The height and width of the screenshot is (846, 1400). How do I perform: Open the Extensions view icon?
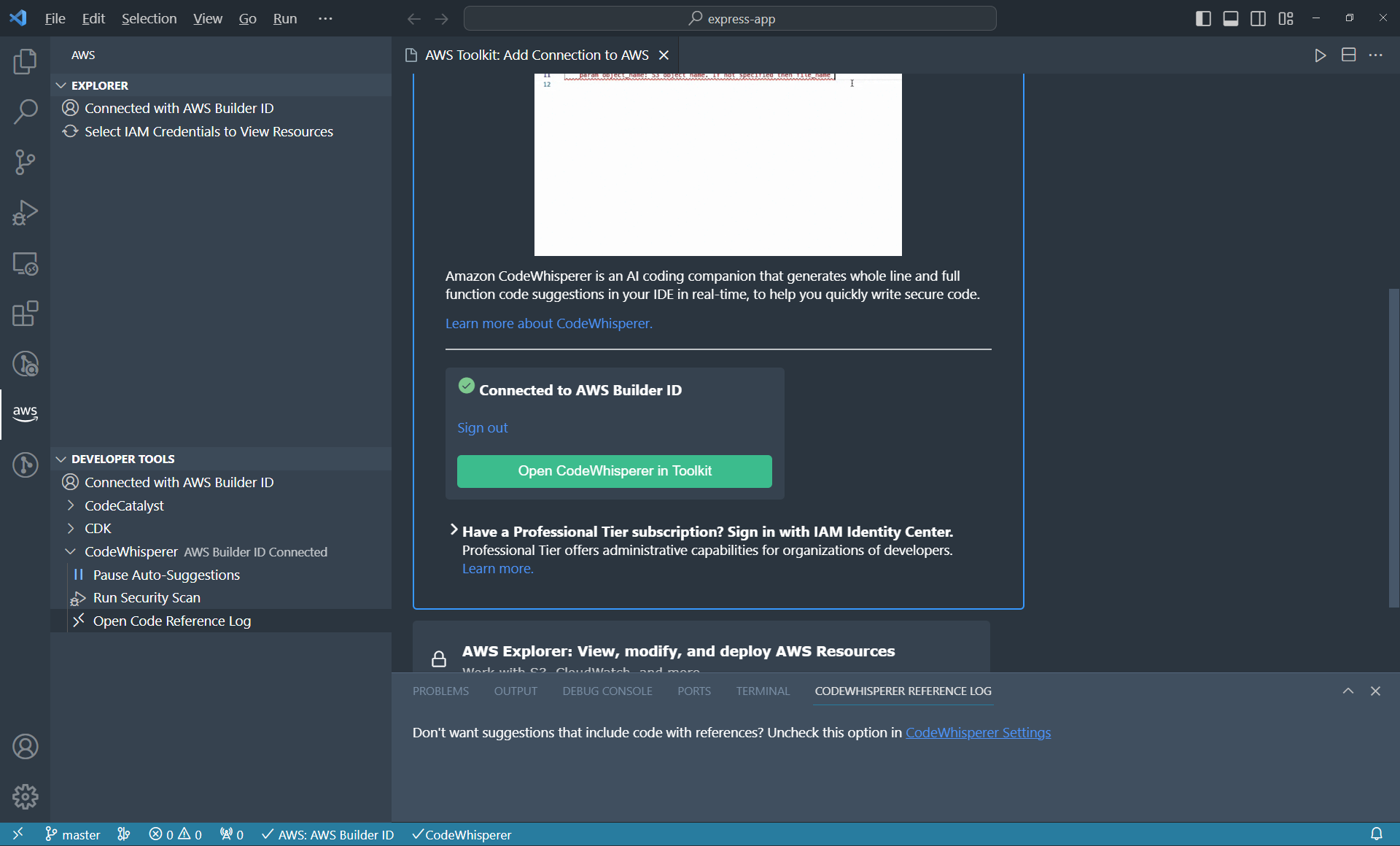click(x=25, y=314)
